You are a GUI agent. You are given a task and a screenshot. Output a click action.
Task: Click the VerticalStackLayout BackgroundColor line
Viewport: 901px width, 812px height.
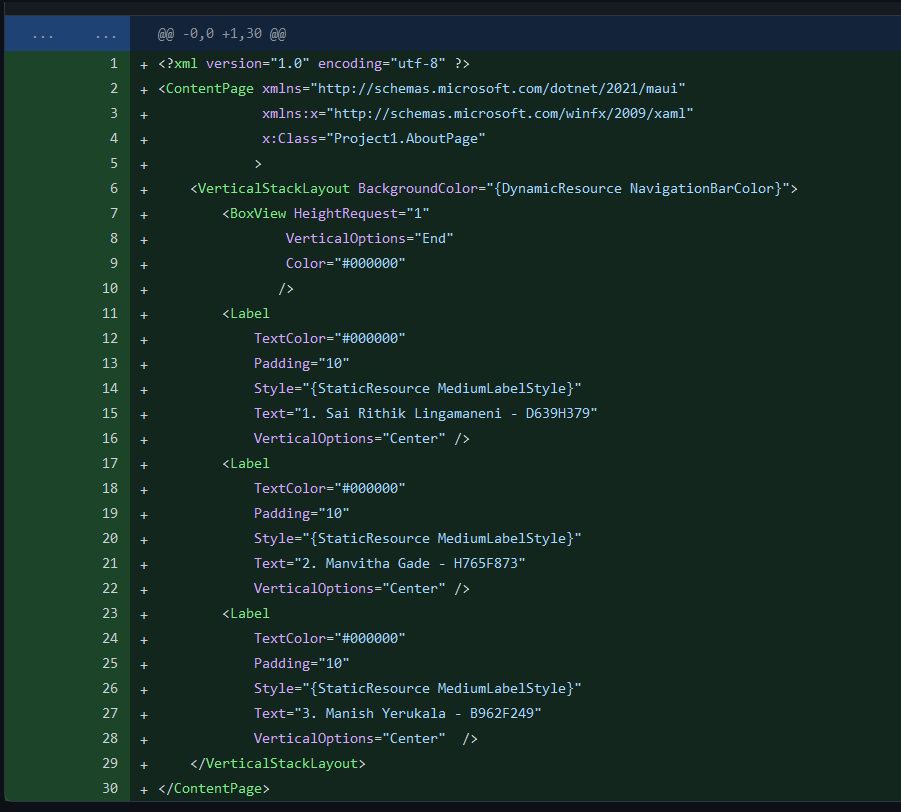tap(494, 188)
